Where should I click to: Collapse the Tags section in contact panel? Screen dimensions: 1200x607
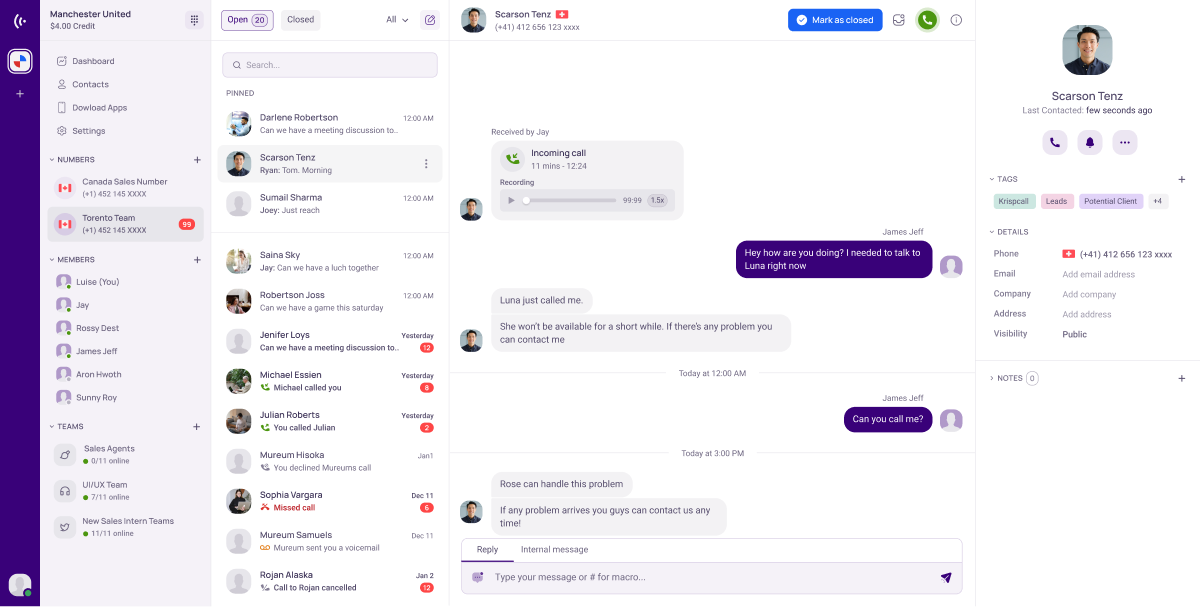coord(991,179)
